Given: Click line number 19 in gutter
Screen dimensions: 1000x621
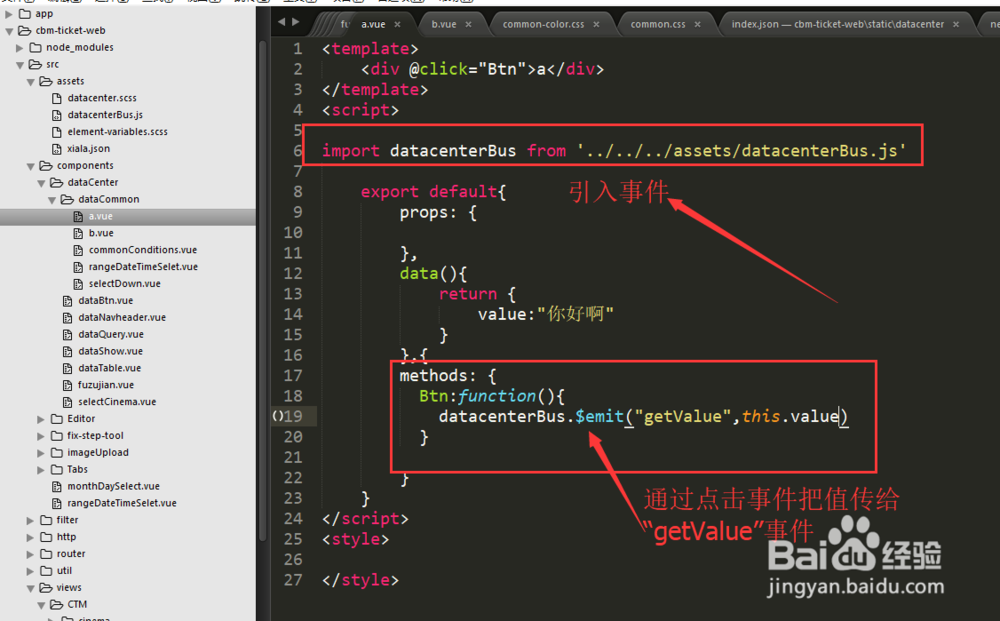Looking at the screenshot, I should (x=293, y=416).
